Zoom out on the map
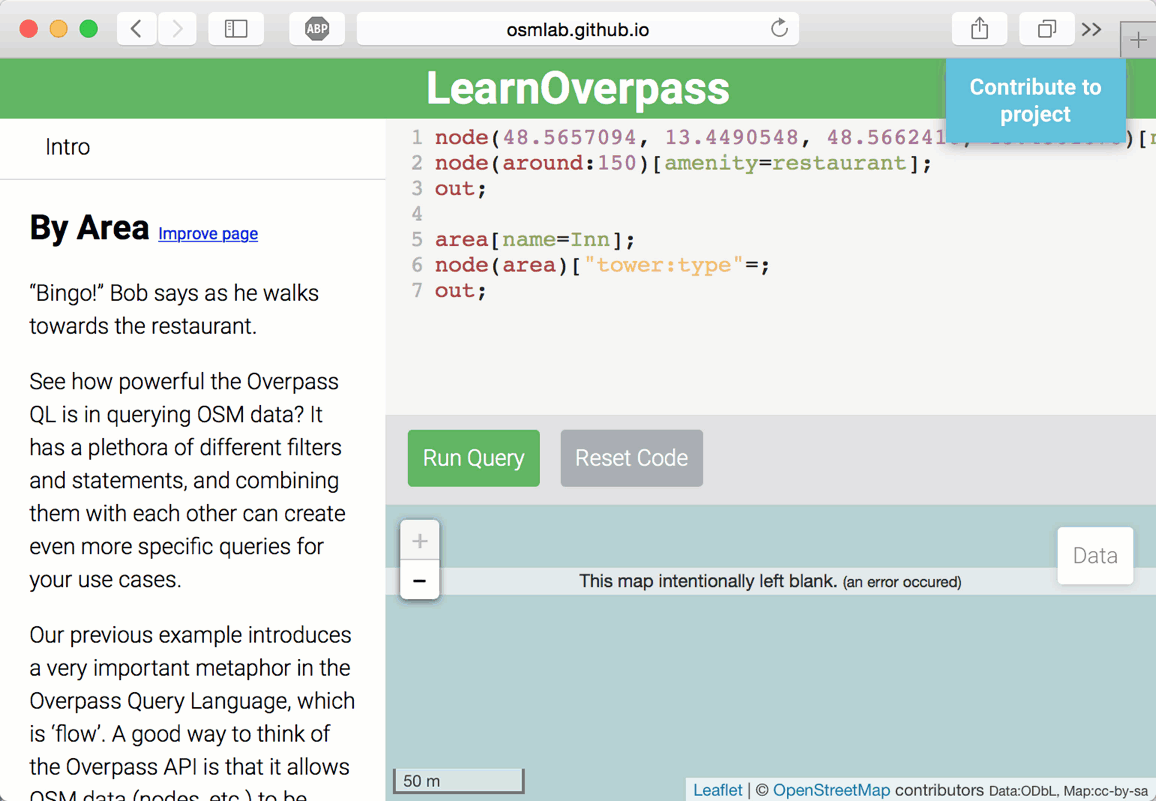Screen dimensions: 1156x801 pos(419,580)
